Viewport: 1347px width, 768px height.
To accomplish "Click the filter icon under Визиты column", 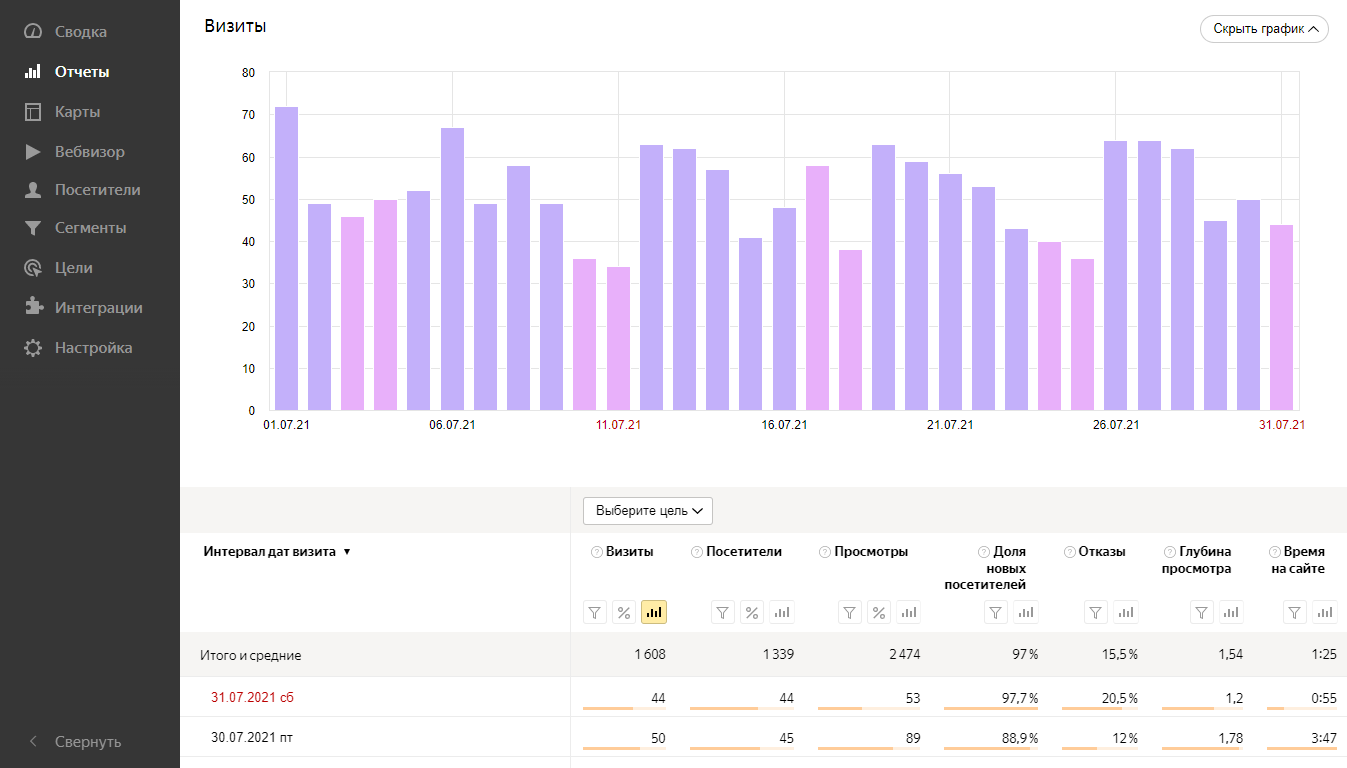I will pos(595,613).
